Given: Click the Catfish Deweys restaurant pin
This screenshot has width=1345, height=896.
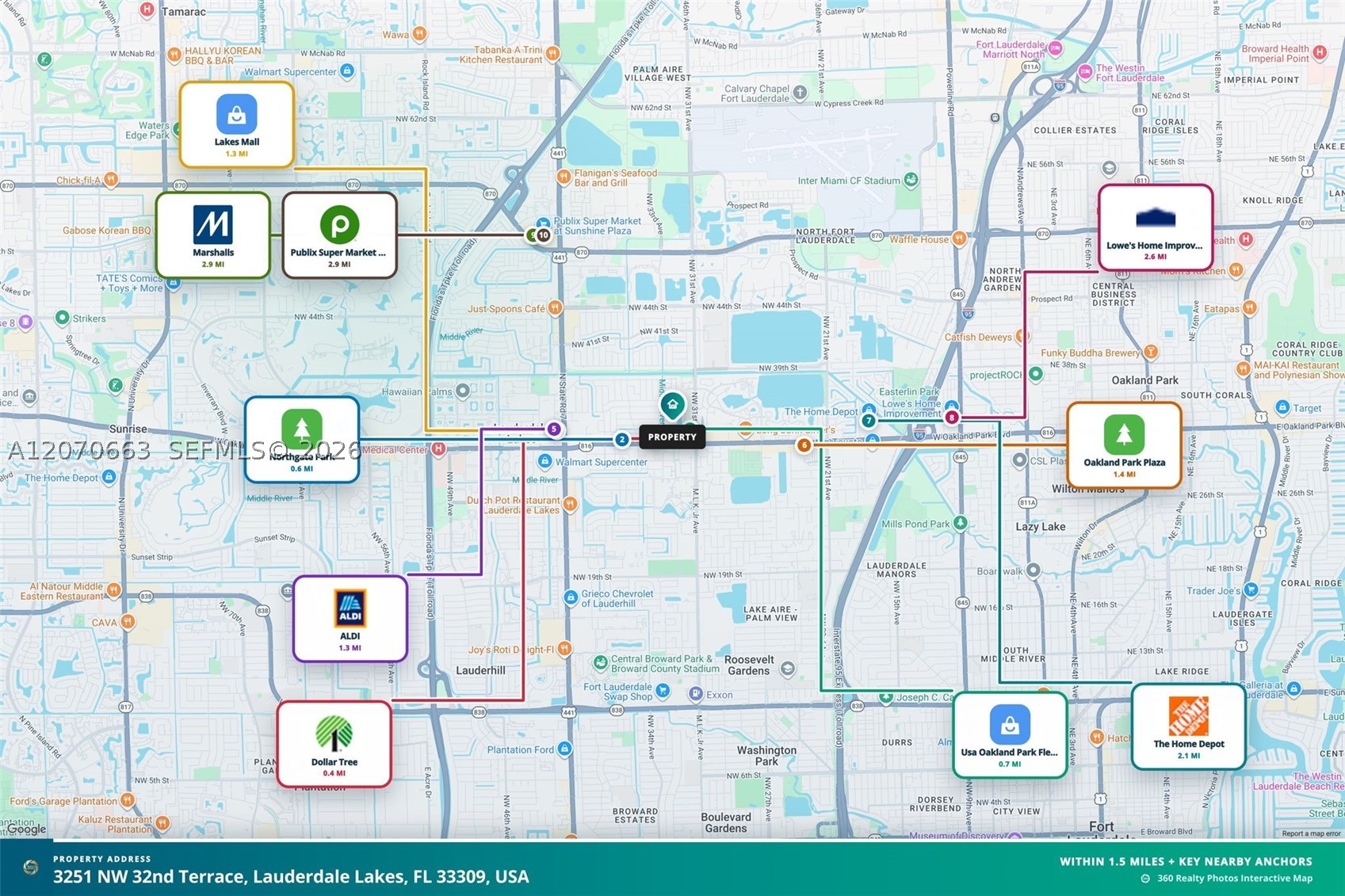Looking at the screenshot, I should pos(1022,337).
